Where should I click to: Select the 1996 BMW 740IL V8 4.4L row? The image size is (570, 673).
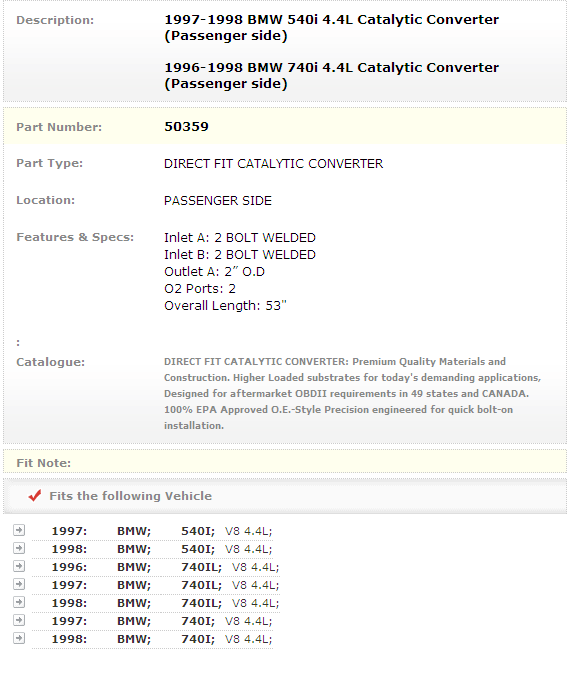[x=156, y=567]
